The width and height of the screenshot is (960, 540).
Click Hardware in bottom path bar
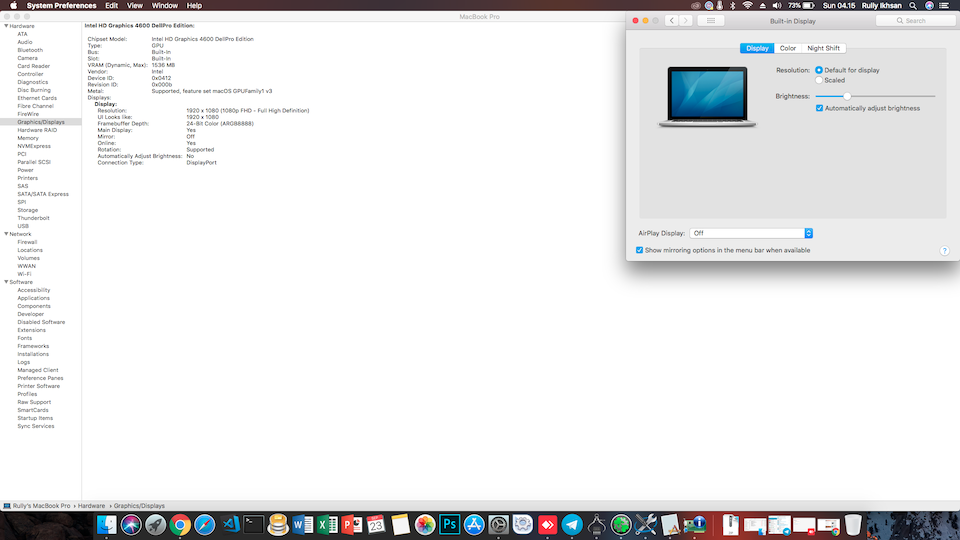coord(91,506)
